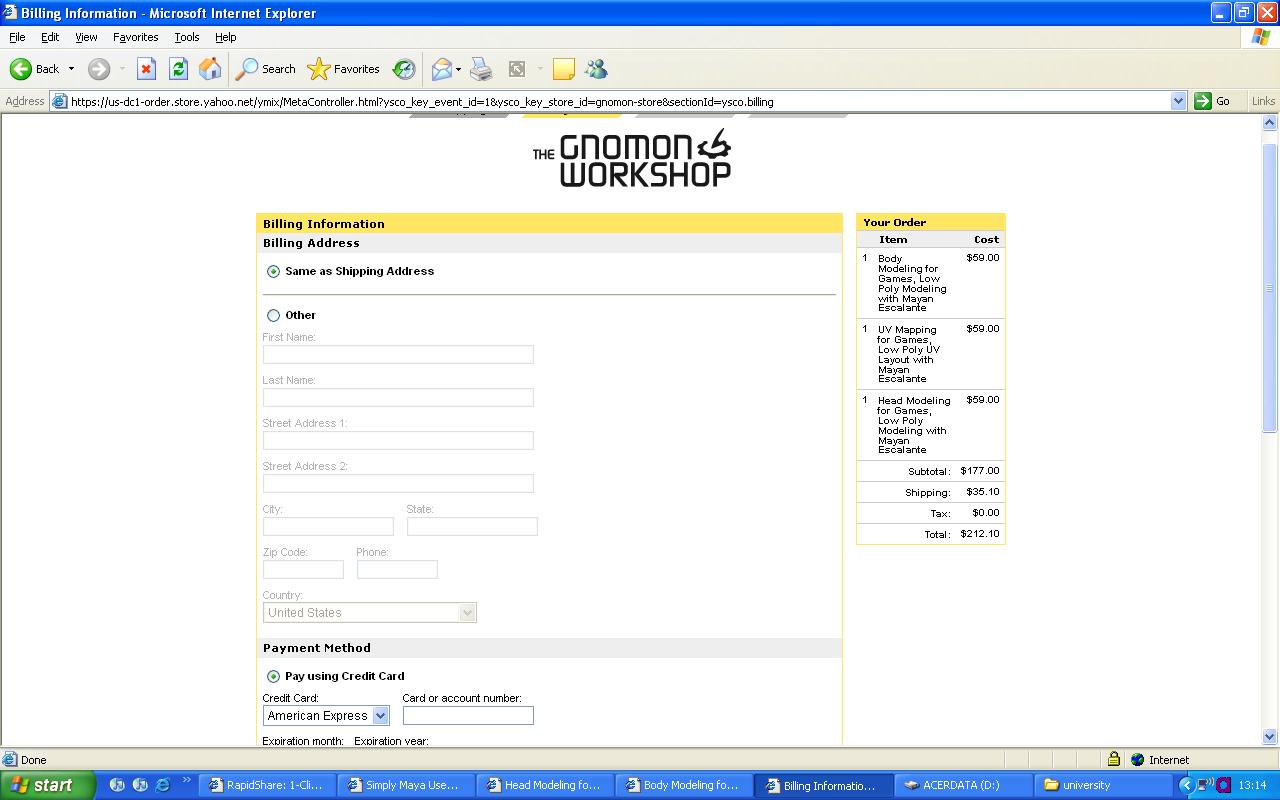The height and width of the screenshot is (800, 1280).
Task: Open the Edit menu
Action: (50, 37)
